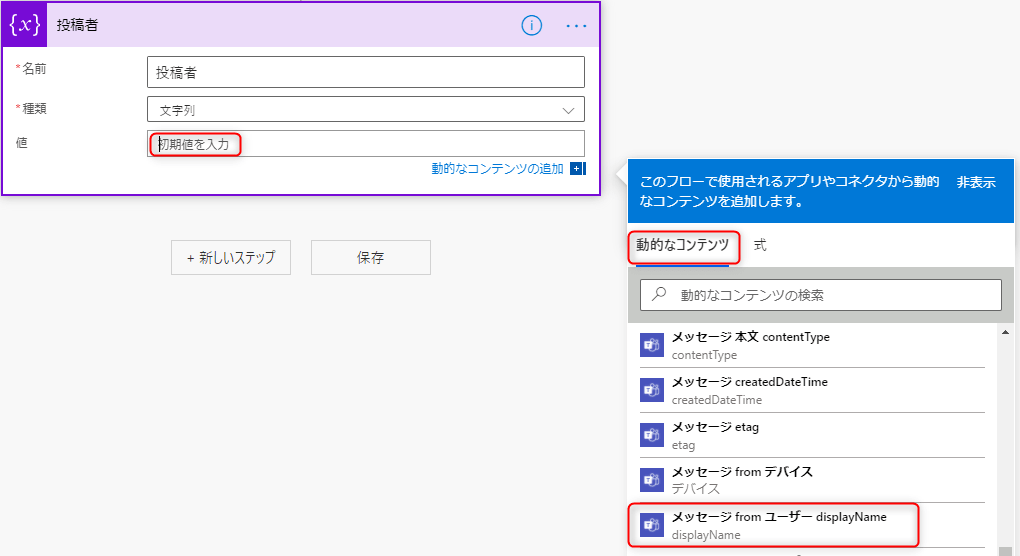
Task: Click Teams icon next to メッセージ createdDateTime
Action: click(651, 391)
